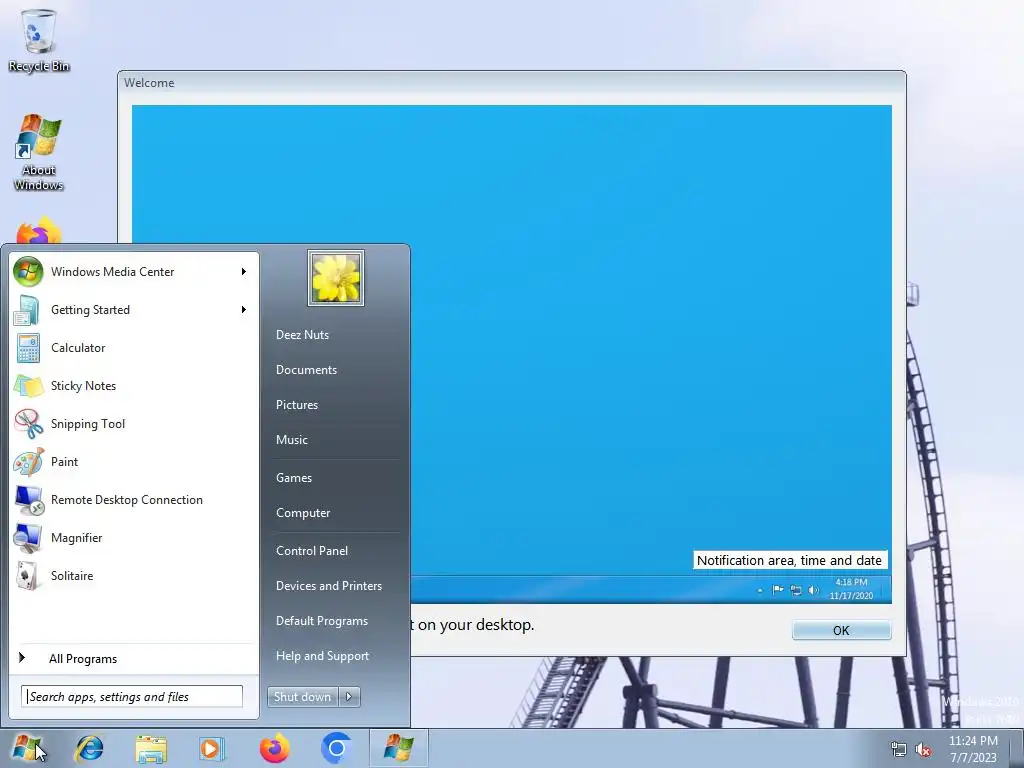Viewport: 1024px width, 768px height.
Task: Open Pictures from the Start menu
Action: (x=296, y=405)
